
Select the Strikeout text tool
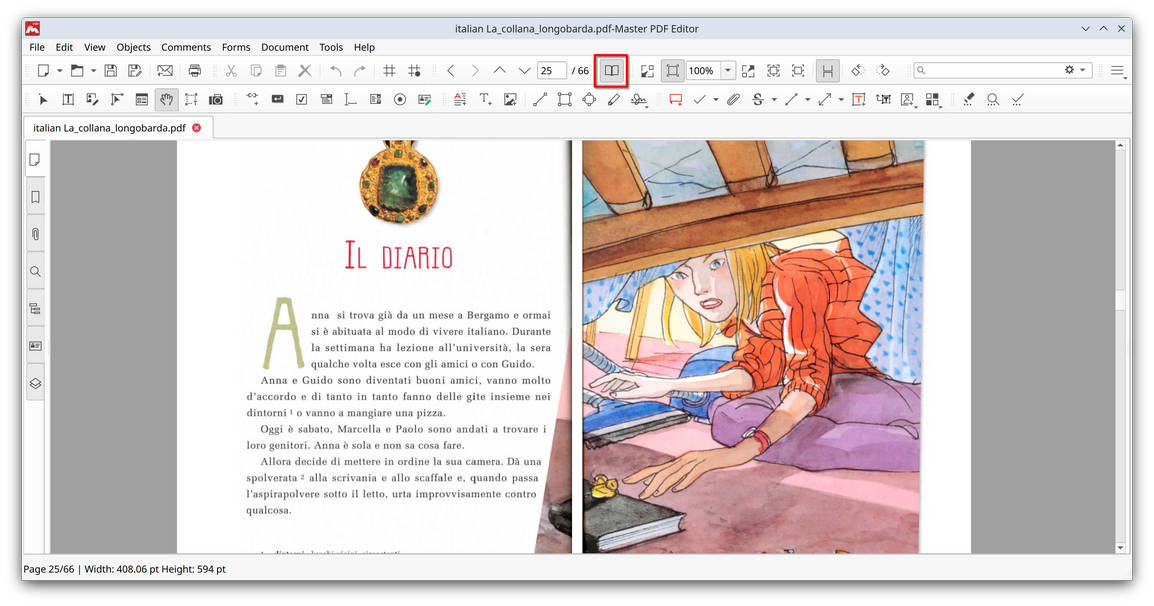[760, 99]
